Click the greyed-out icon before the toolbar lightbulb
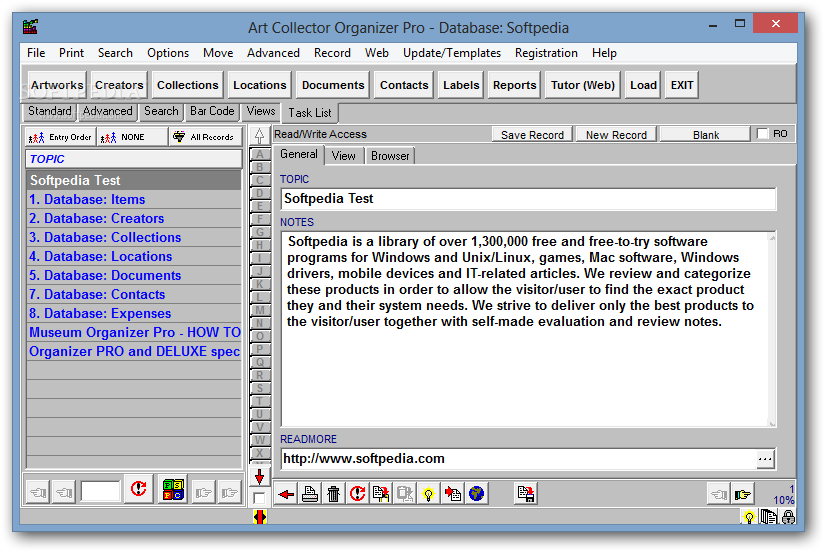The height and width of the screenshot is (552, 825). tap(405, 494)
